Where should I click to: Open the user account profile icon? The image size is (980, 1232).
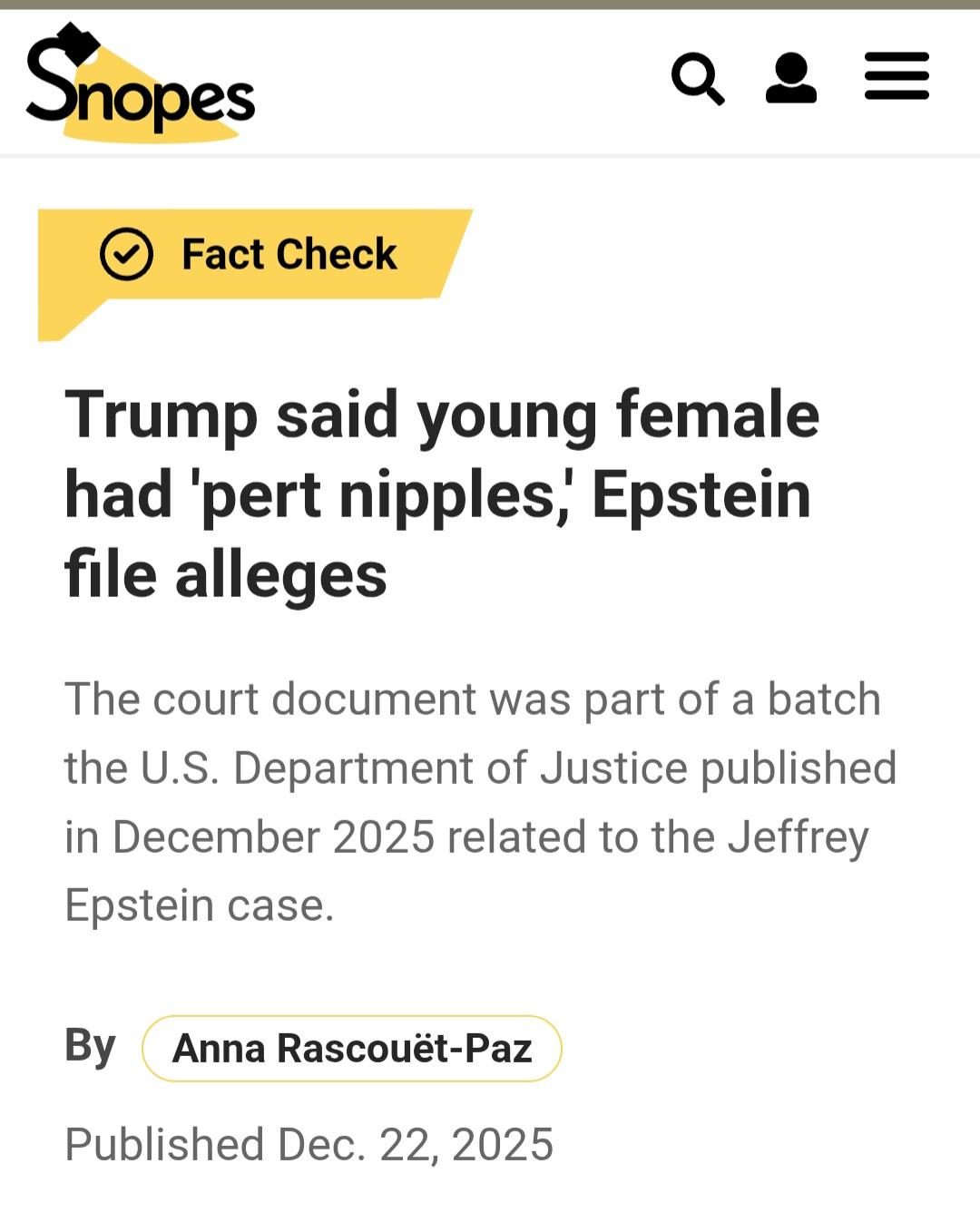(790, 78)
